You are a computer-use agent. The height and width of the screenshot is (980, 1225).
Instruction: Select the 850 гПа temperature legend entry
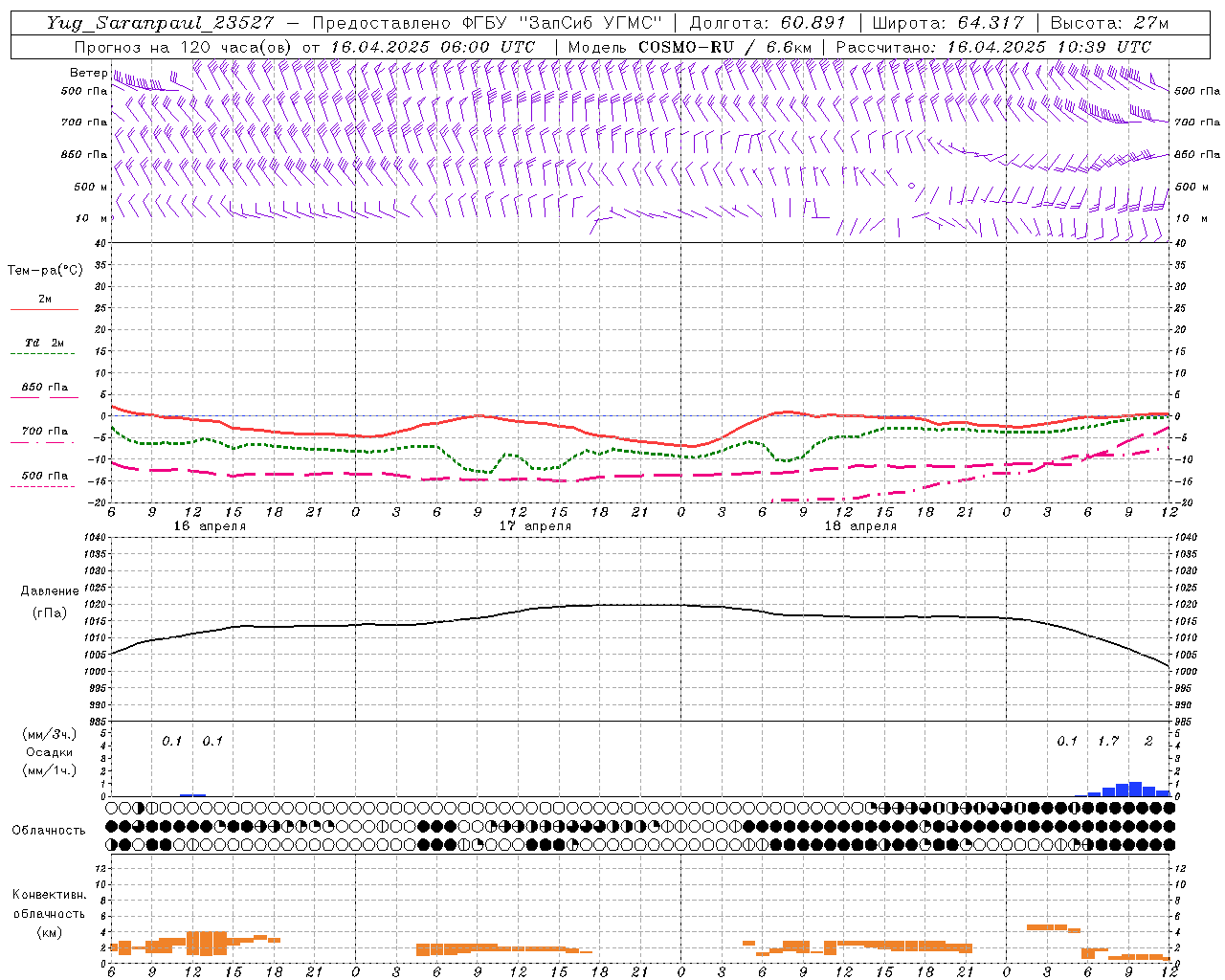click(45, 388)
